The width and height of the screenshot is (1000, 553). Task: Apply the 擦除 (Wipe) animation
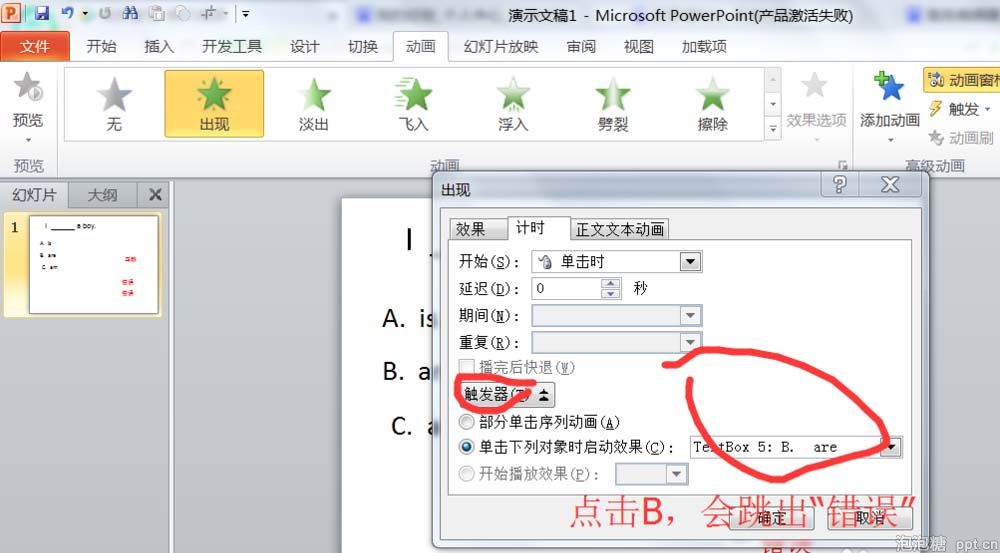coord(712,104)
